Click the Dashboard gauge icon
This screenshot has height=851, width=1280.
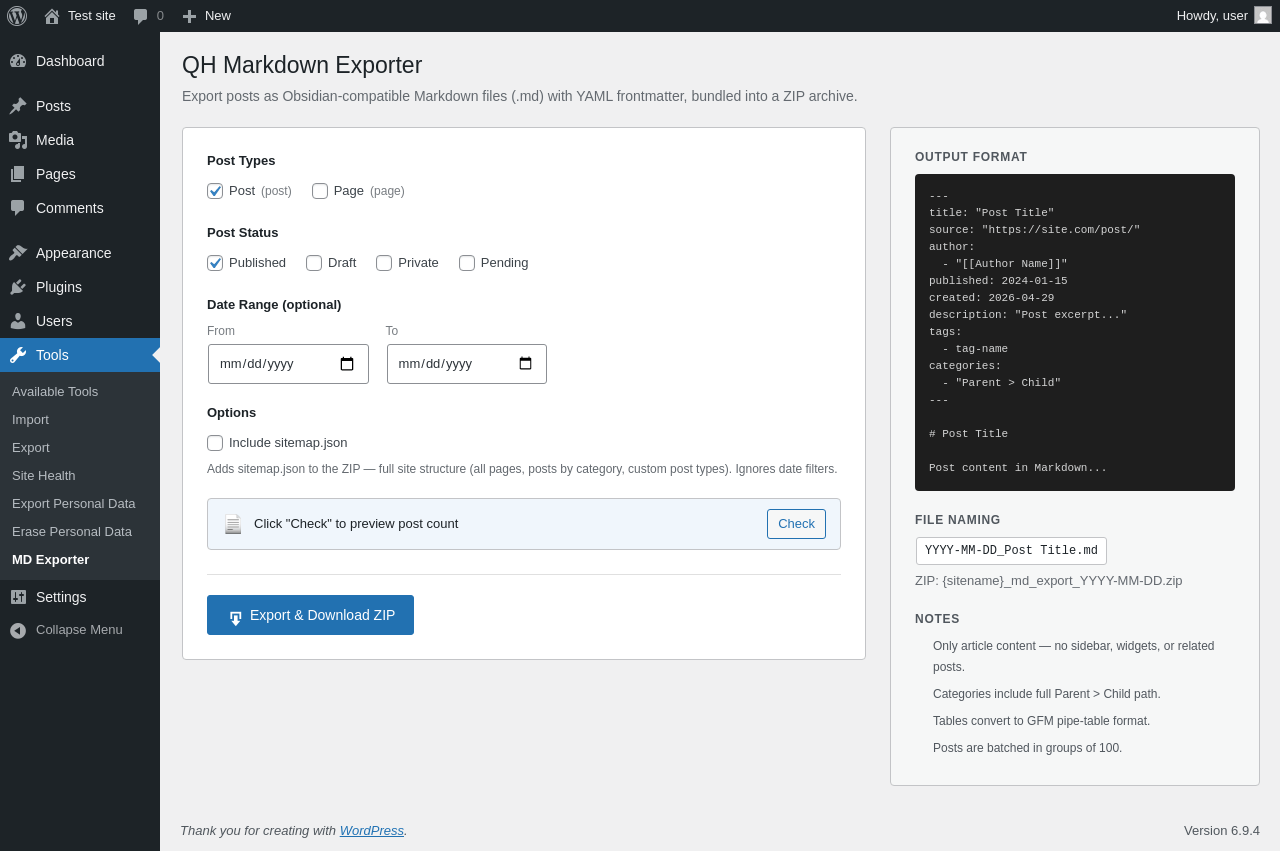click(x=18, y=61)
